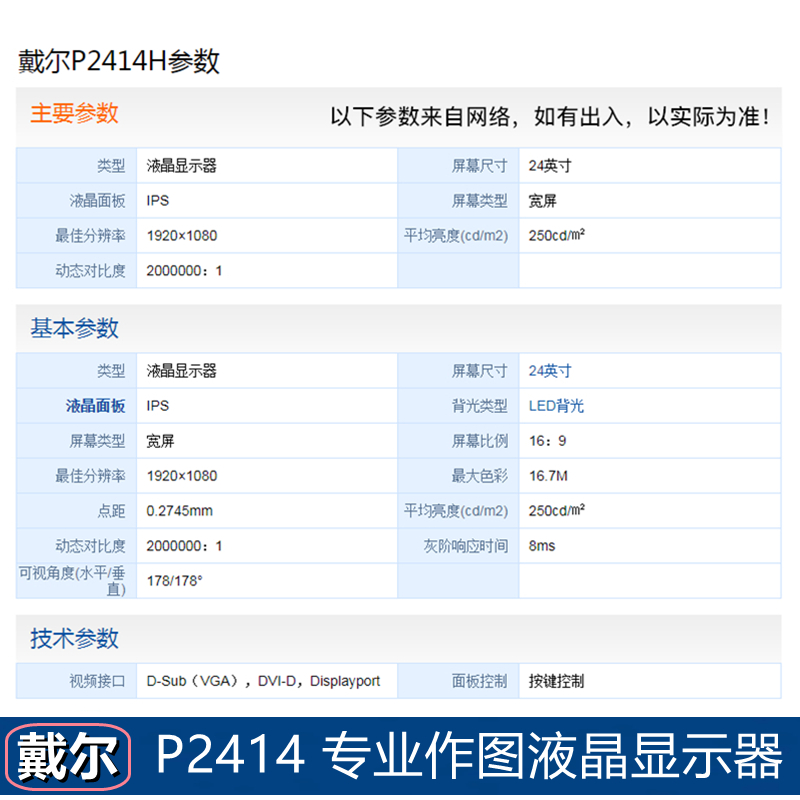Click the 视频接口 label
800x800 pixels.
(97, 681)
